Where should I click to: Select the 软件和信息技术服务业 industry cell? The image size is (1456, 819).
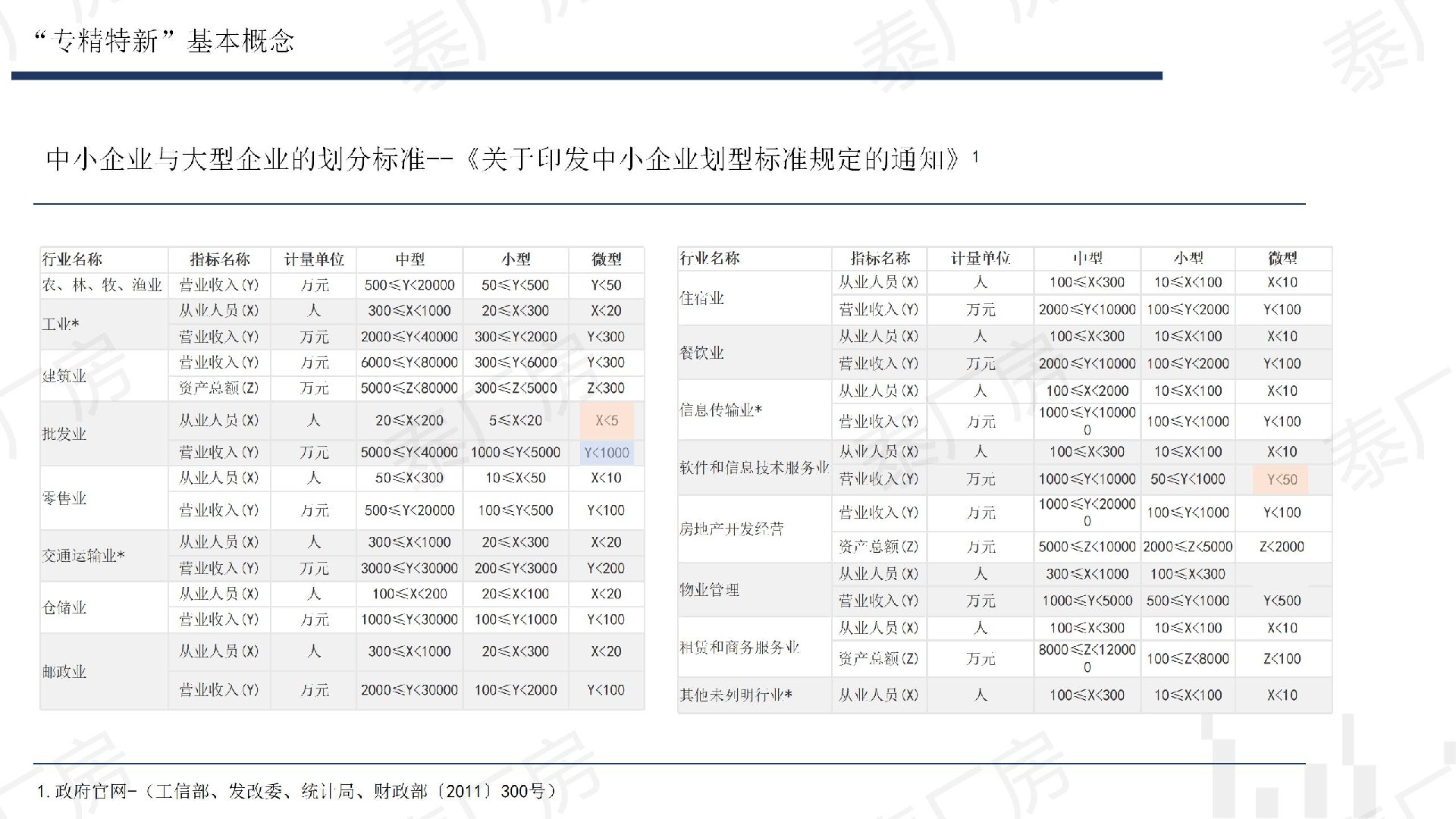point(754,467)
